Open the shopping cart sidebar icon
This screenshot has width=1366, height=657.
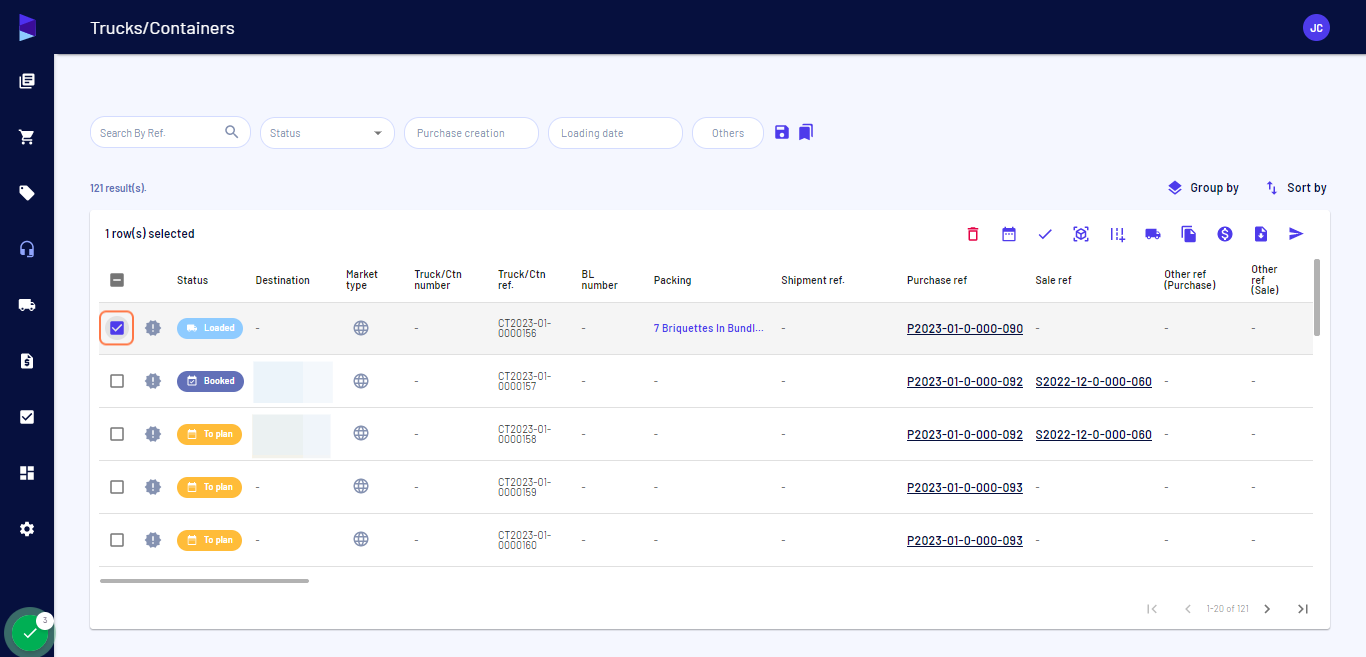(27, 137)
